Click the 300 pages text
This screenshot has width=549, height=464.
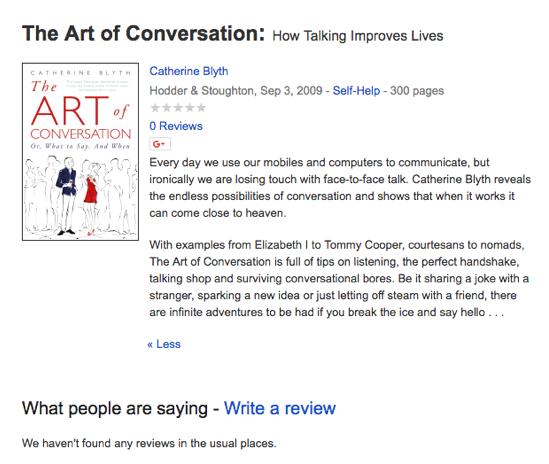(417, 91)
